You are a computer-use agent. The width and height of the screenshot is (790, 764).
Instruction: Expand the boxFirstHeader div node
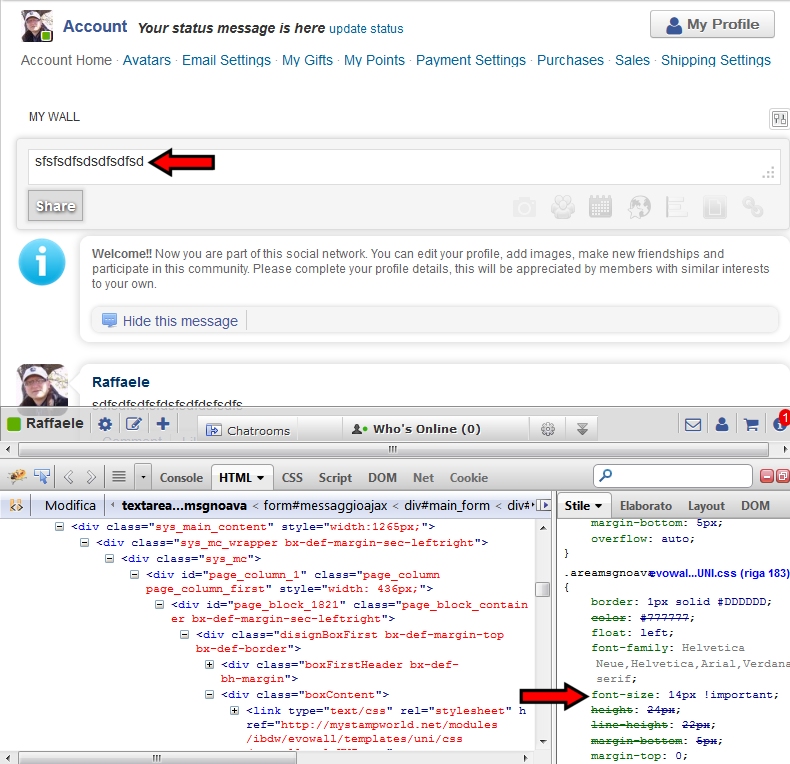210,665
